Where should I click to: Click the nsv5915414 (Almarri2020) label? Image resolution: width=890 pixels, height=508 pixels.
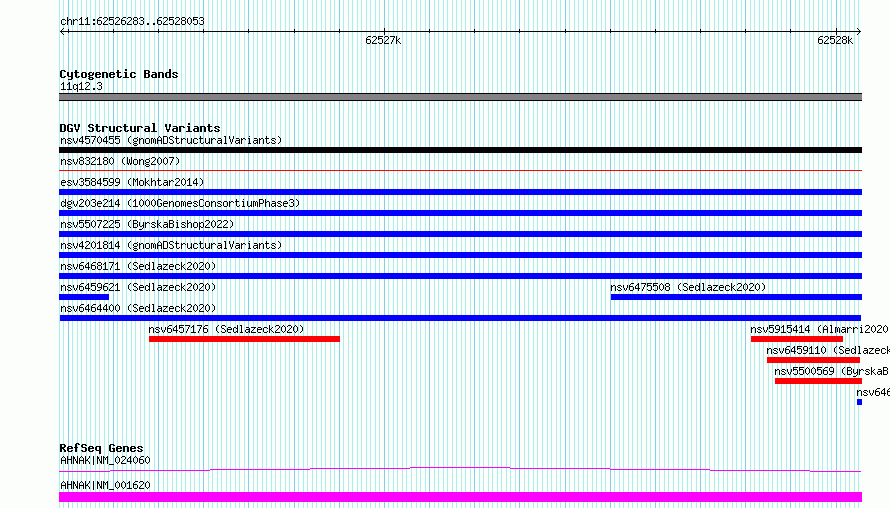pos(820,329)
